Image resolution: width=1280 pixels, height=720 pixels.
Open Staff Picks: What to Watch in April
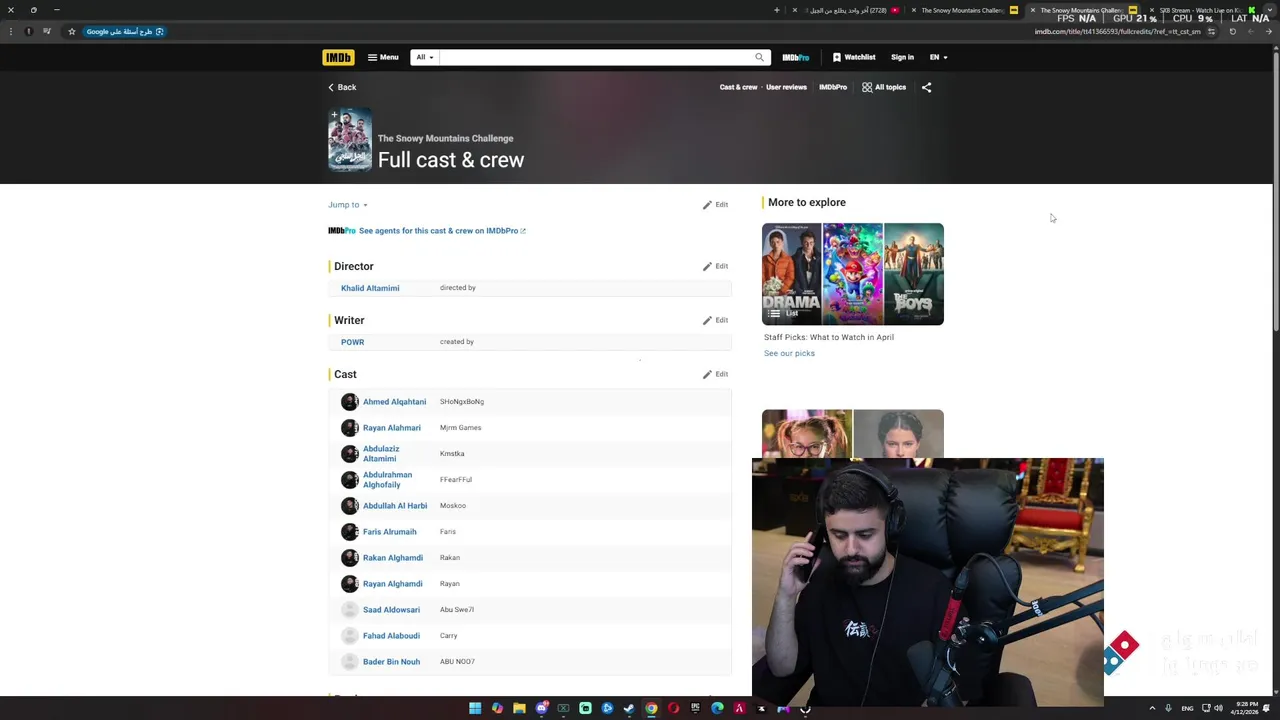coord(829,337)
